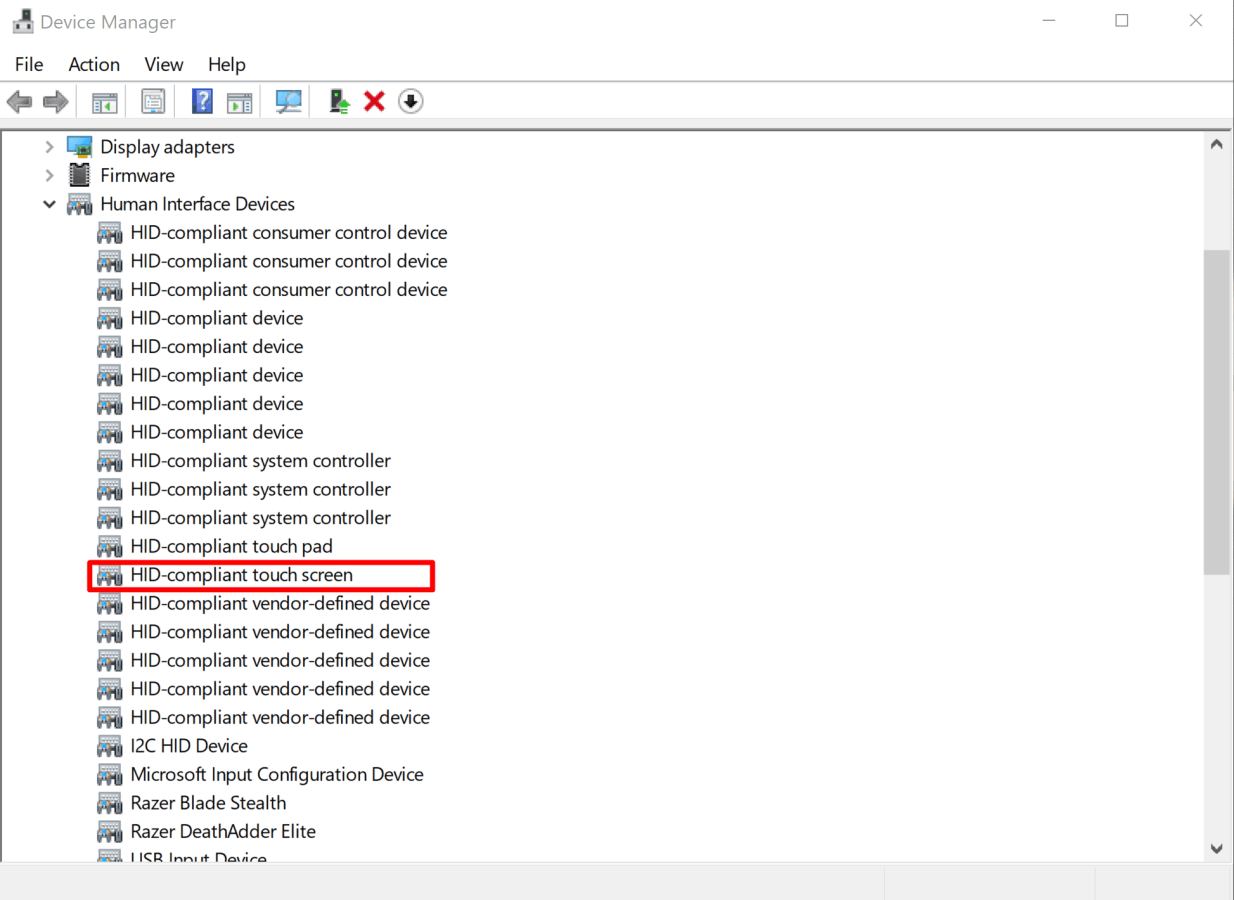Select Razer DeathAdder Elite device
Image resolution: width=1234 pixels, height=900 pixels.
223,832
